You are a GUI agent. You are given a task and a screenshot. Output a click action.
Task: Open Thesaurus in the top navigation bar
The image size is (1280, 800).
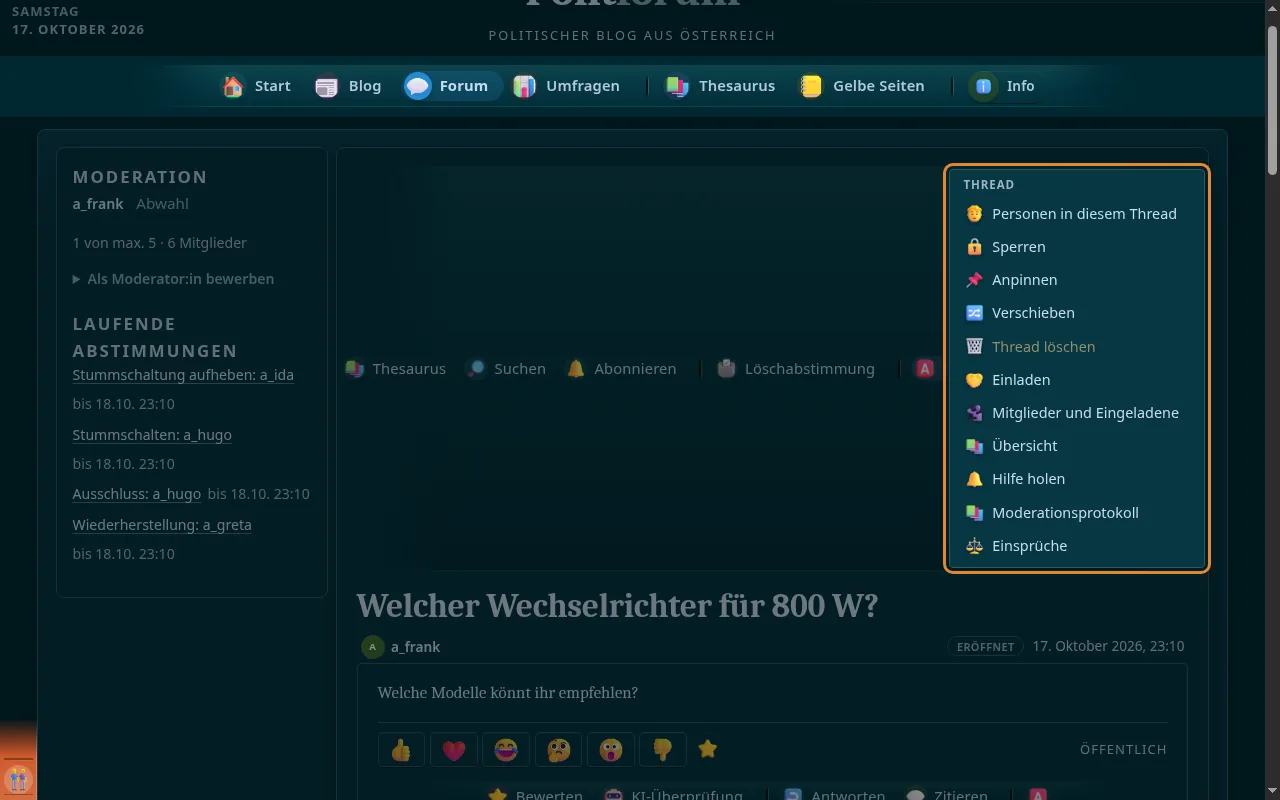721,86
